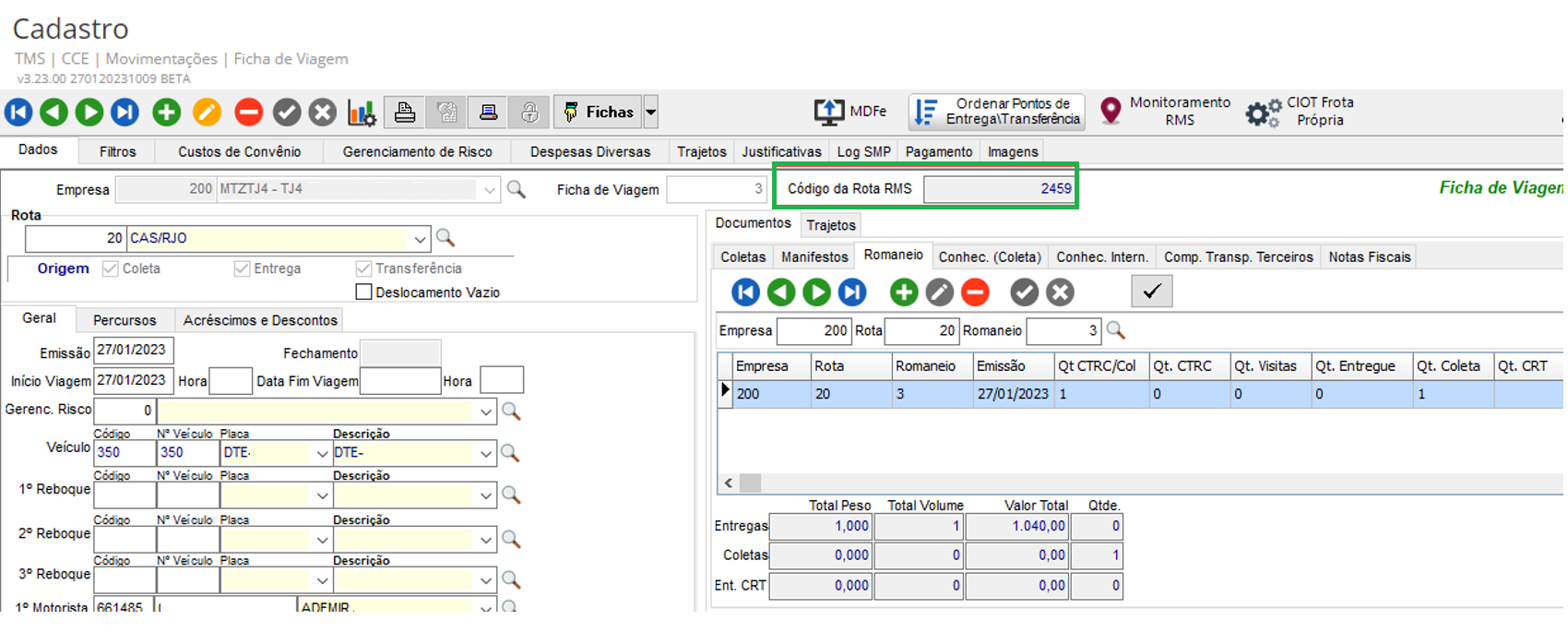This screenshot has width=1568, height=644.
Task: Open Monitoramento RMS map pin
Action: [1111, 112]
